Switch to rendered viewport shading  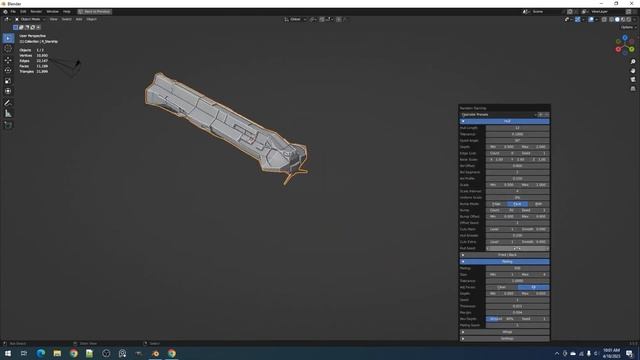(x=629, y=19)
